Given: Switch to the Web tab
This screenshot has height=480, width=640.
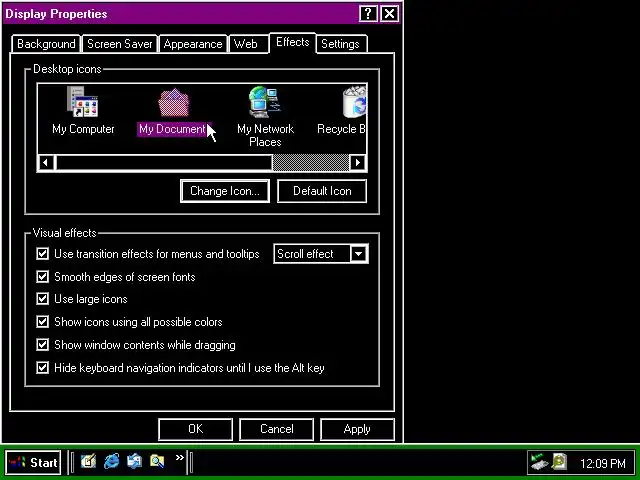Looking at the screenshot, I should pyautogui.click(x=246, y=44).
